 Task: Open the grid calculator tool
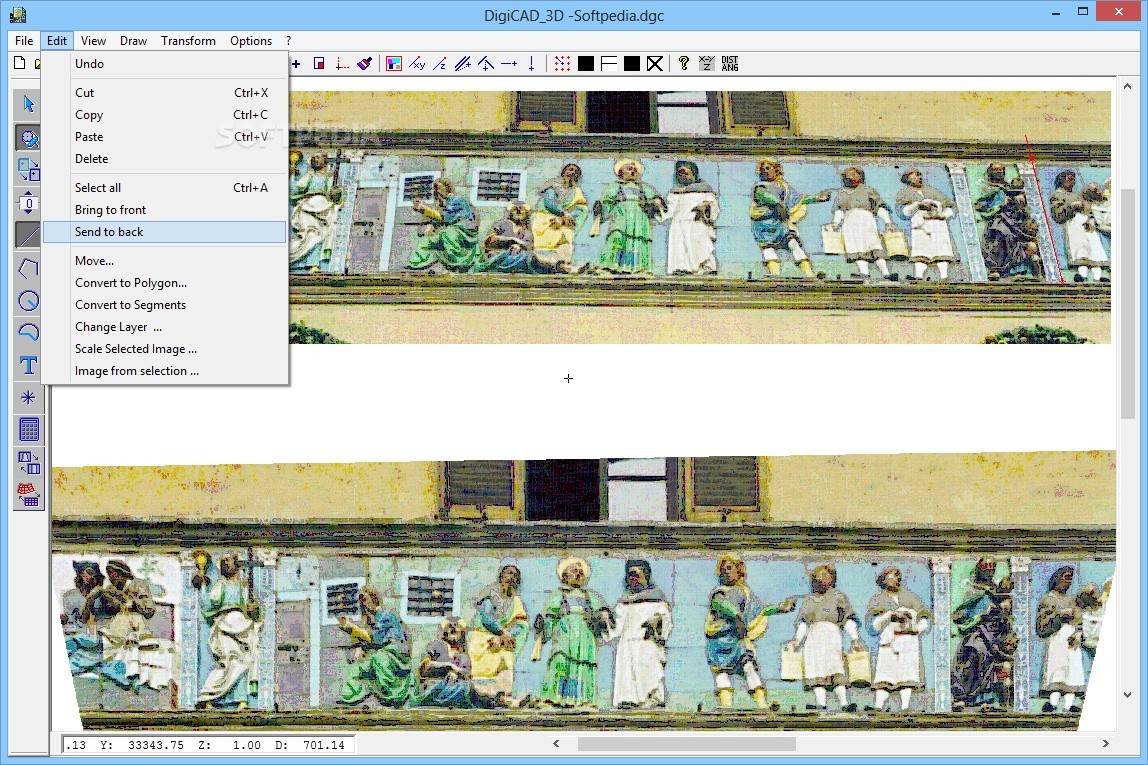click(29, 430)
